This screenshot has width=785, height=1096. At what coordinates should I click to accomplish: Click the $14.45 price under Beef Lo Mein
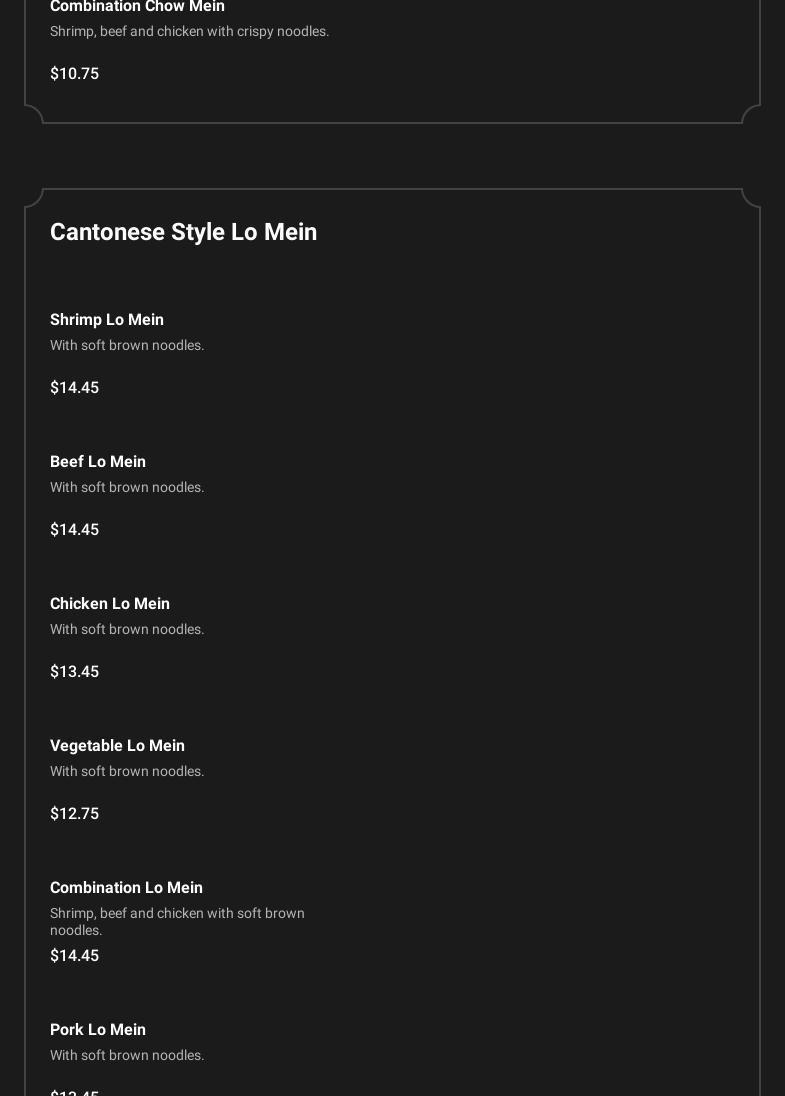[x=74, y=530]
